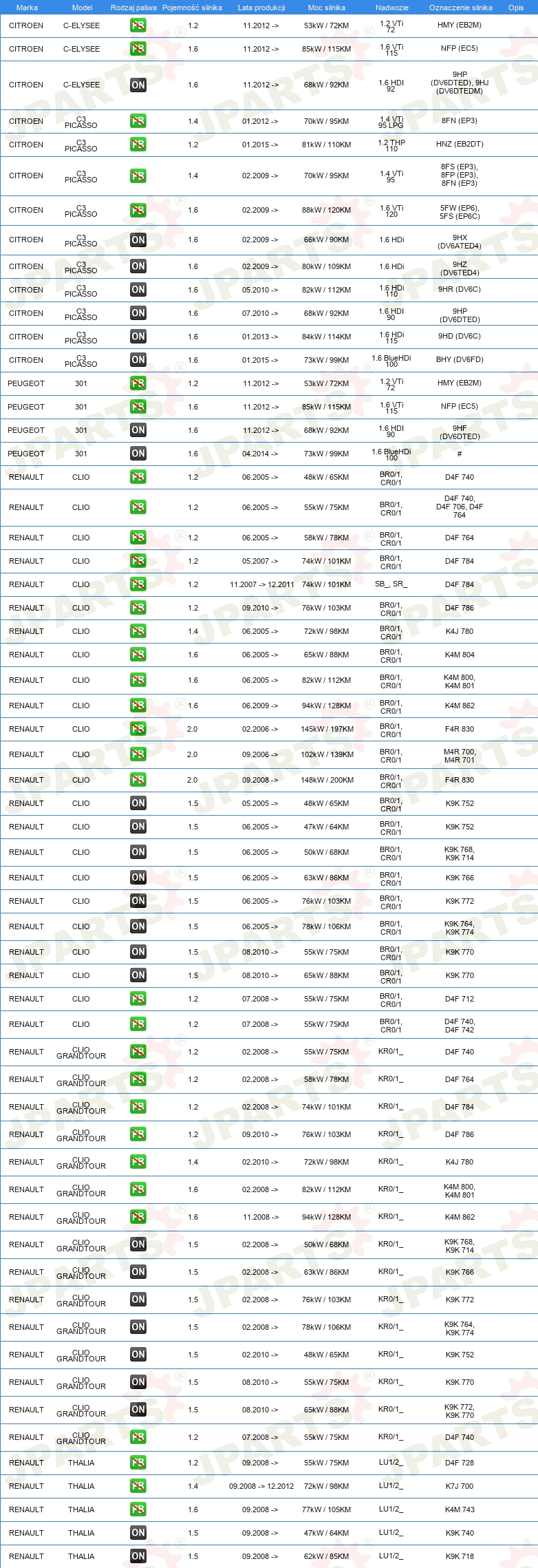Click production date 11.2008 ->
538x1568 pixels.
coord(260,1217)
